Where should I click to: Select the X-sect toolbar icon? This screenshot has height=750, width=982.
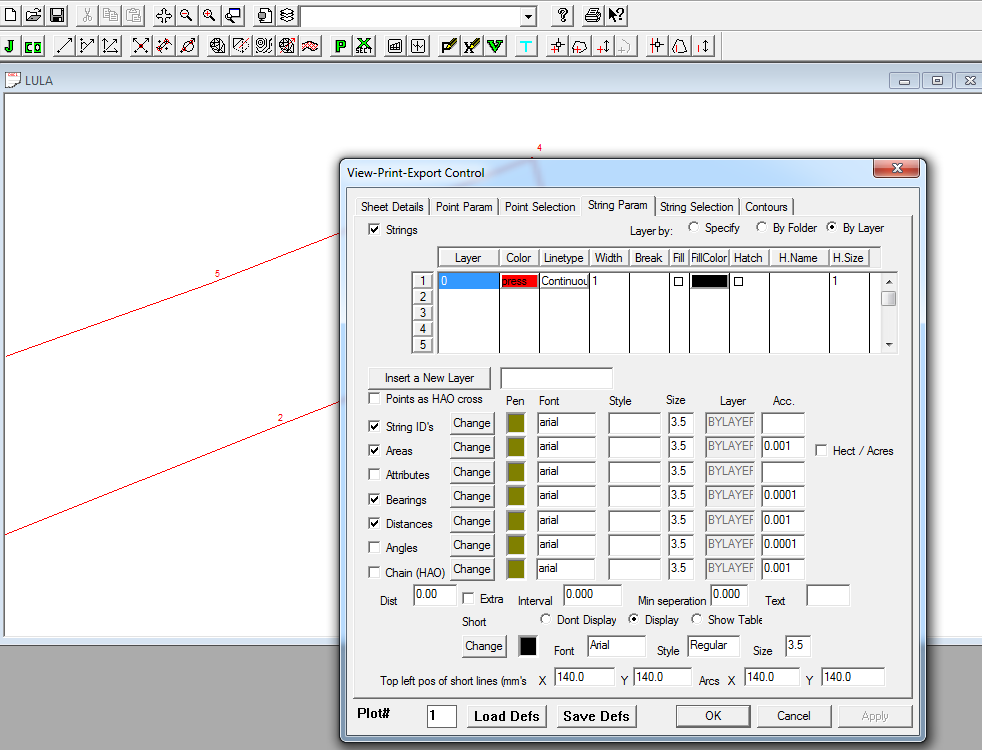pyautogui.click(x=365, y=45)
